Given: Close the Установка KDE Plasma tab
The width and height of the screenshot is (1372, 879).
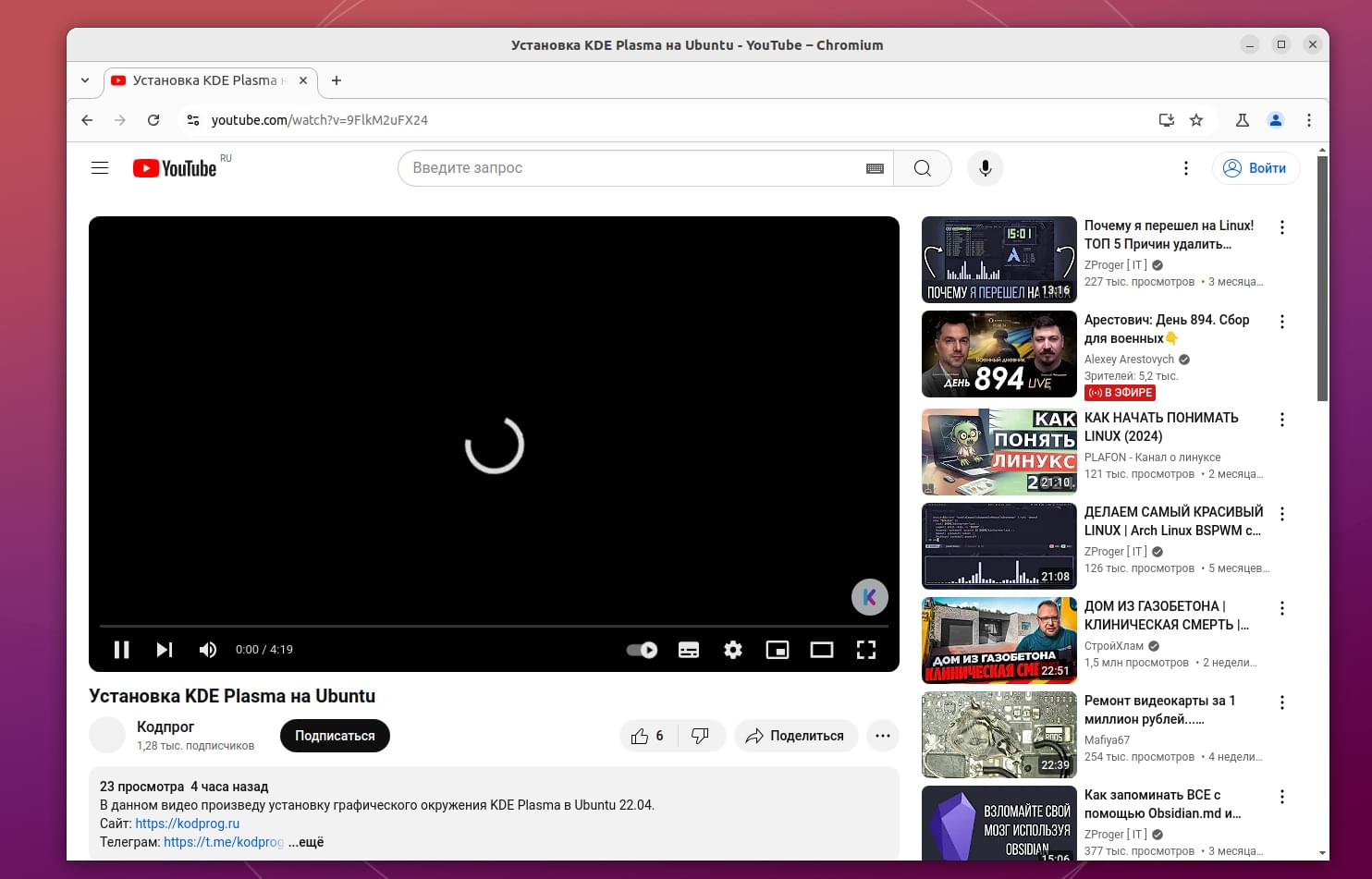Looking at the screenshot, I should [303, 80].
